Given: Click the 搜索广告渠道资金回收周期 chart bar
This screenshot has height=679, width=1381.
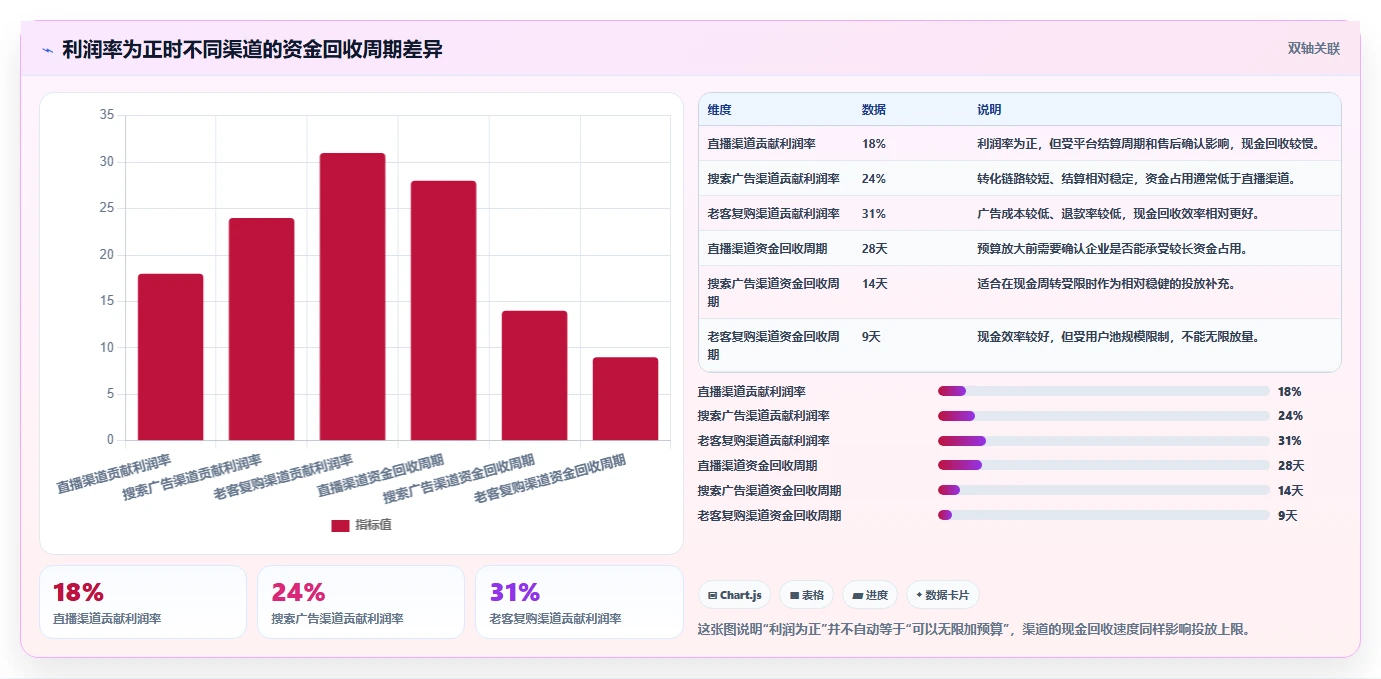Looking at the screenshot, I should point(534,376).
